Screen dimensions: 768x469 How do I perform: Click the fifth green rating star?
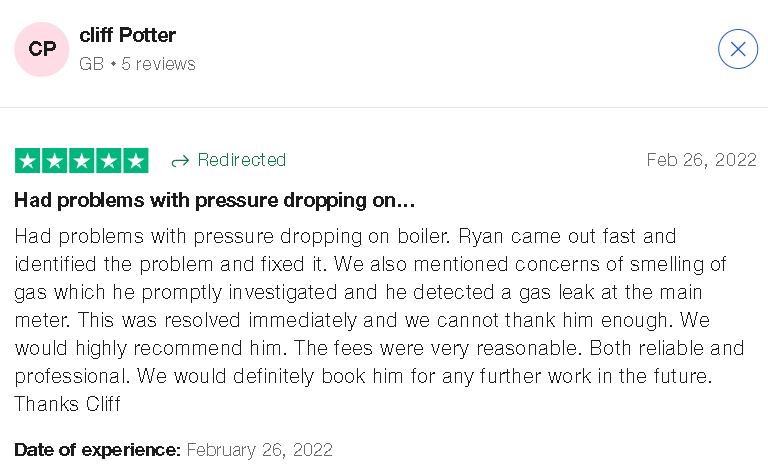click(x=135, y=161)
